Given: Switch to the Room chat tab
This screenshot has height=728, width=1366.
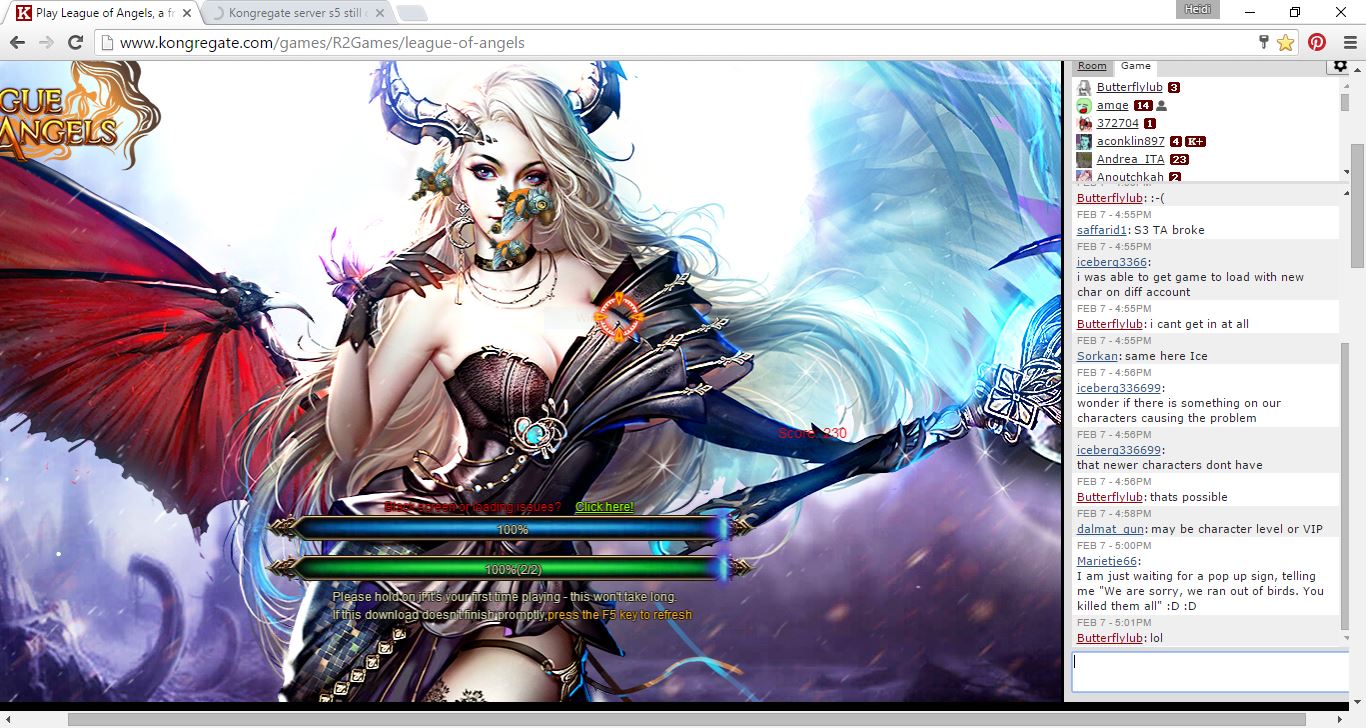Looking at the screenshot, I should [x=1092, y=66].
